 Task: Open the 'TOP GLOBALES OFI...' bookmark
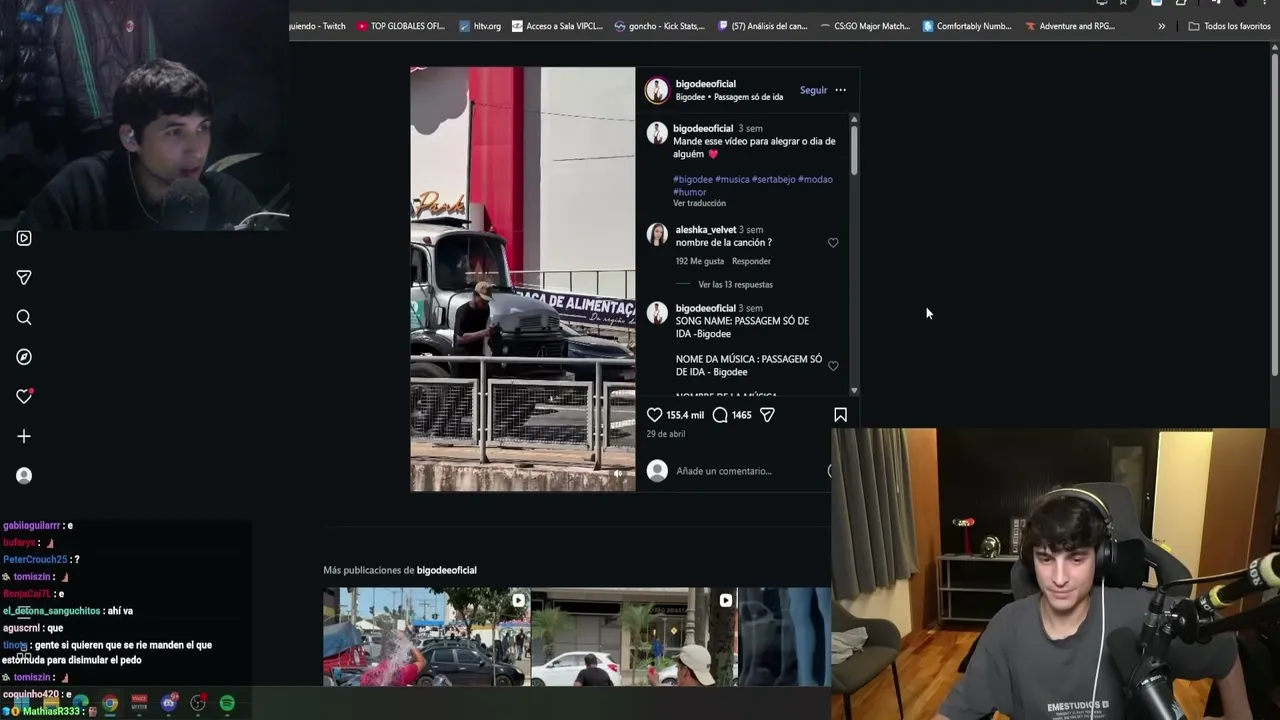point(400,26)
